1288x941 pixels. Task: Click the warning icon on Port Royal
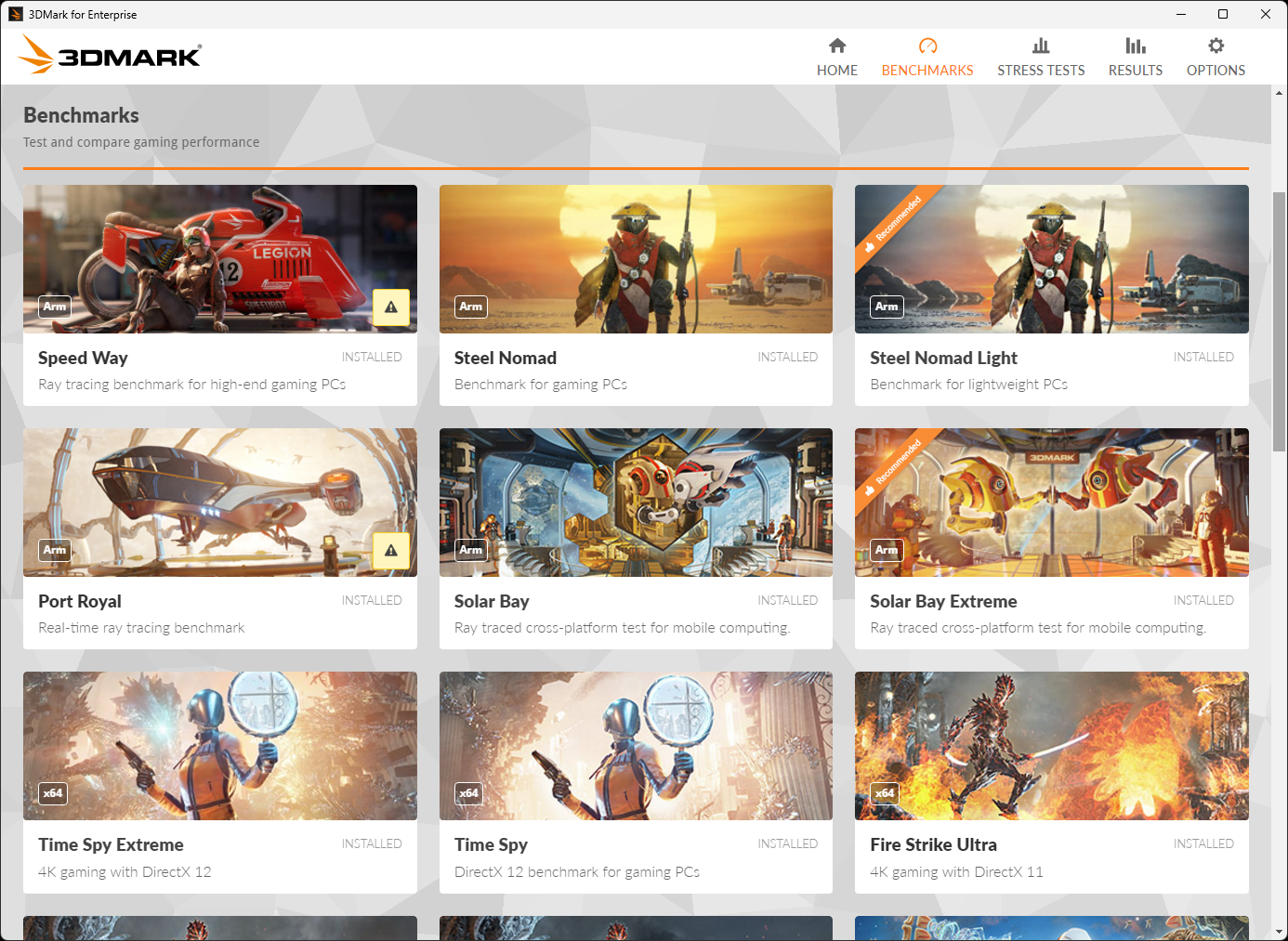391,550
